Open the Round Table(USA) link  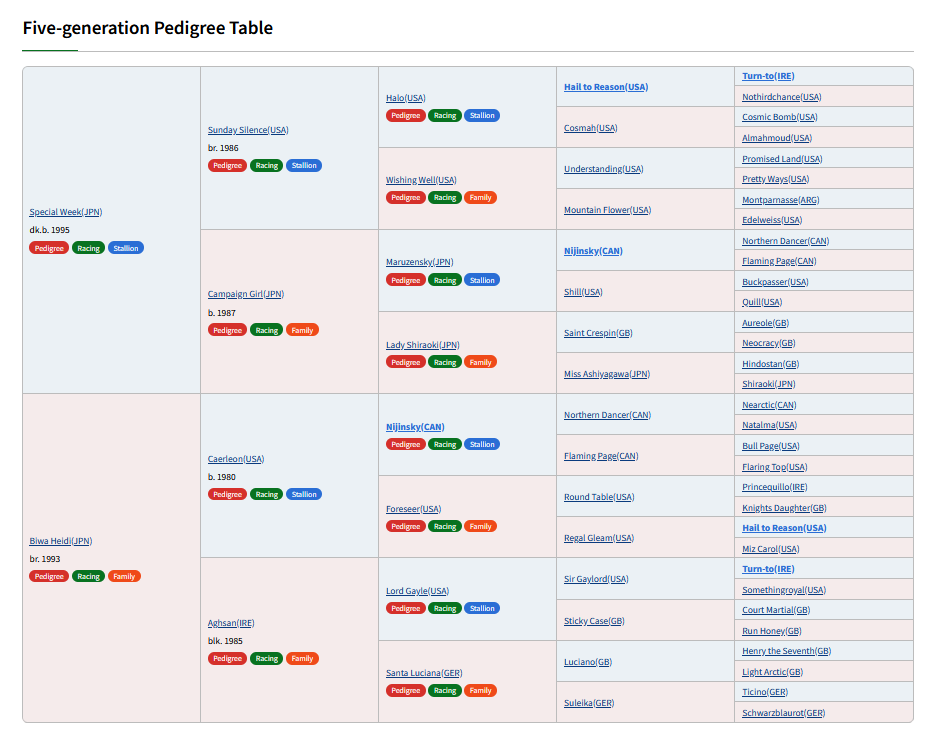click(x=599, y=497)
